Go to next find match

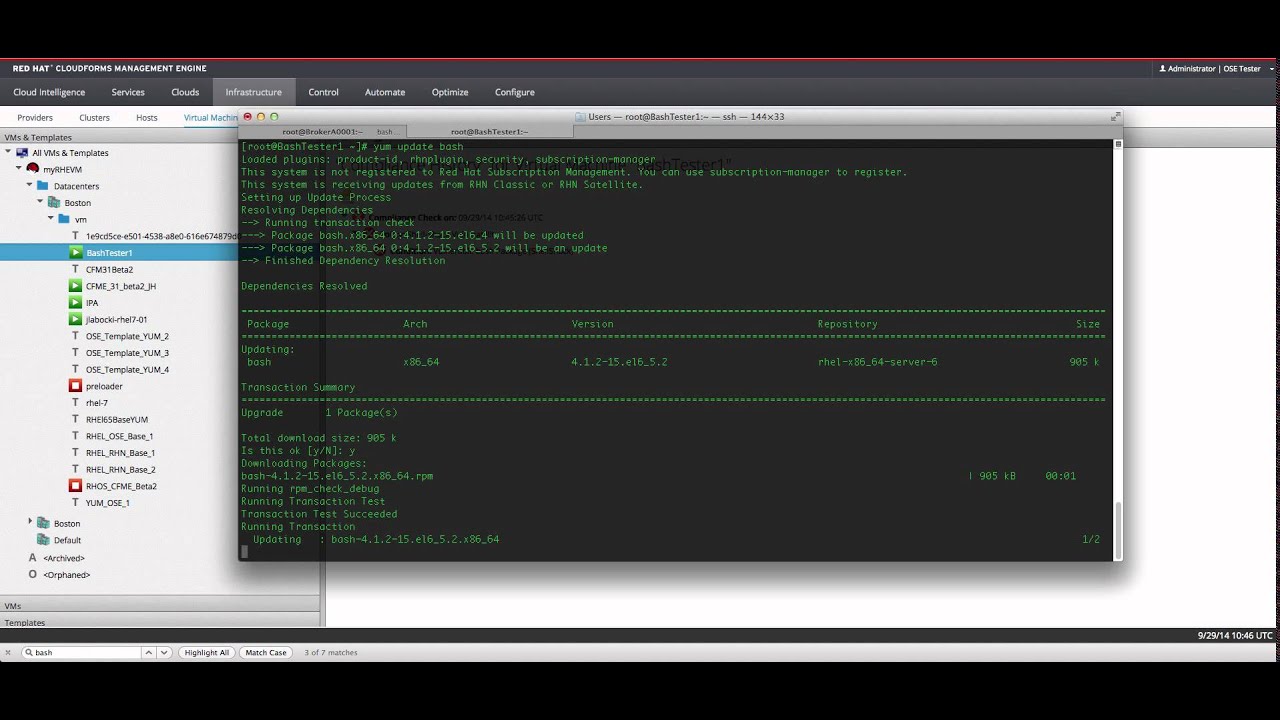(164, 652)
